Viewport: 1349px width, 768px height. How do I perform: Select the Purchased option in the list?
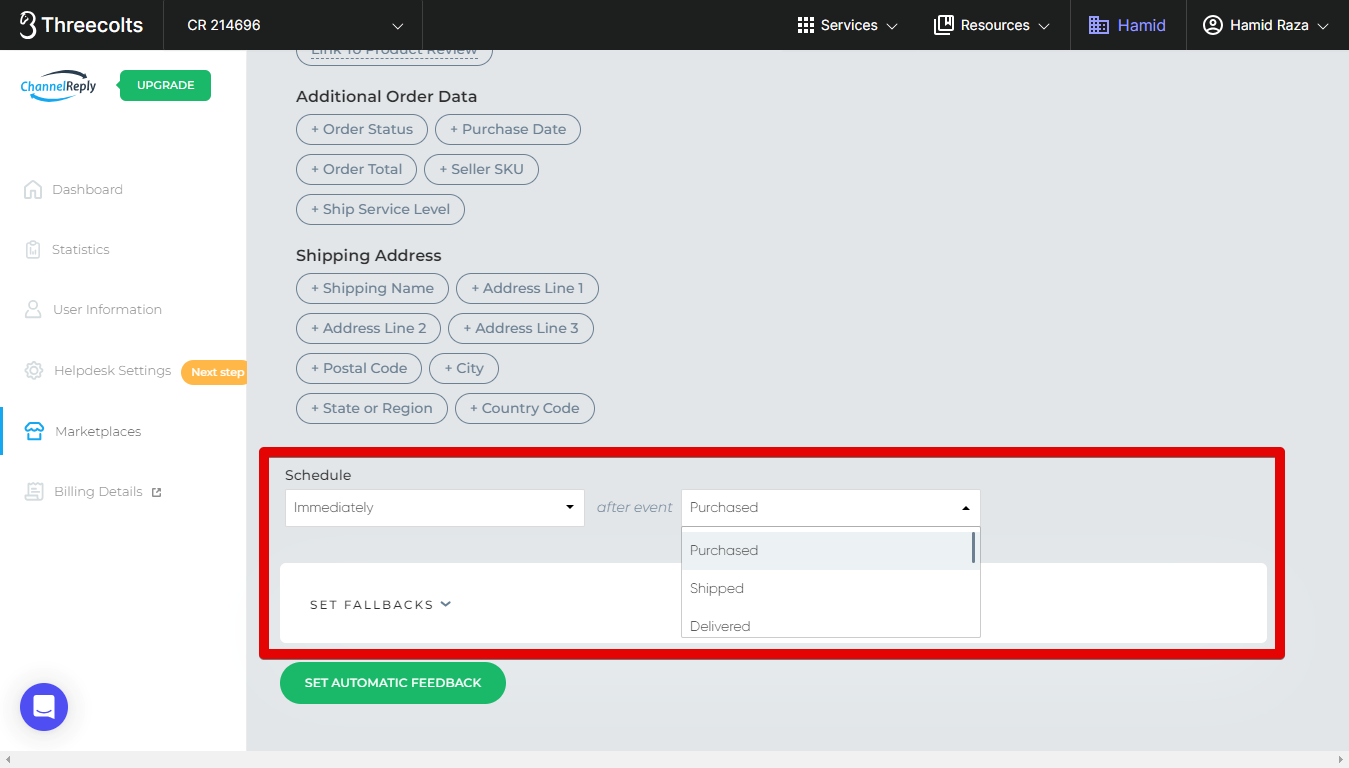[x=826, y=550]
